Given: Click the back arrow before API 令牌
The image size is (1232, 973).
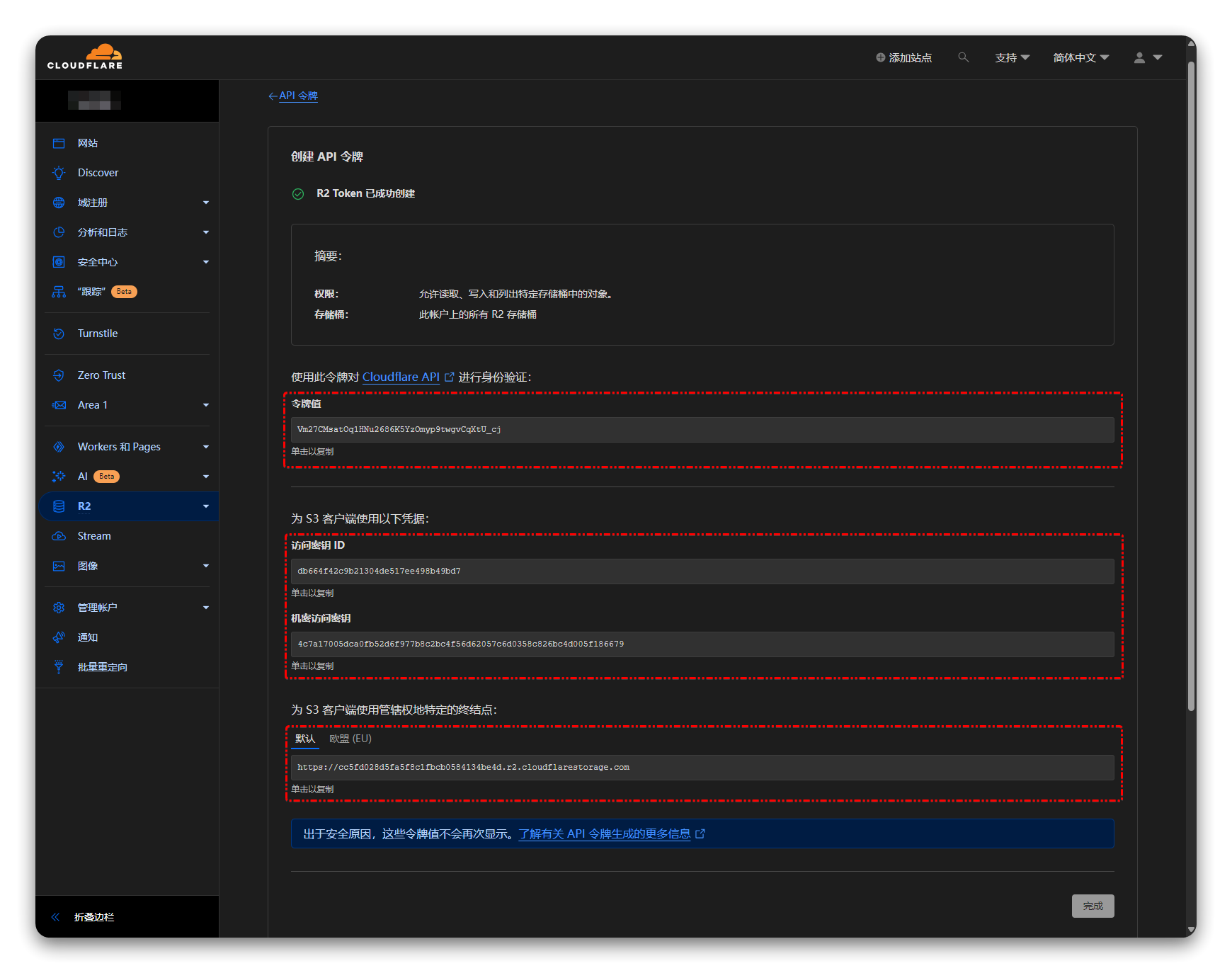Looking at the screenshot, I should tap(273, 96).
